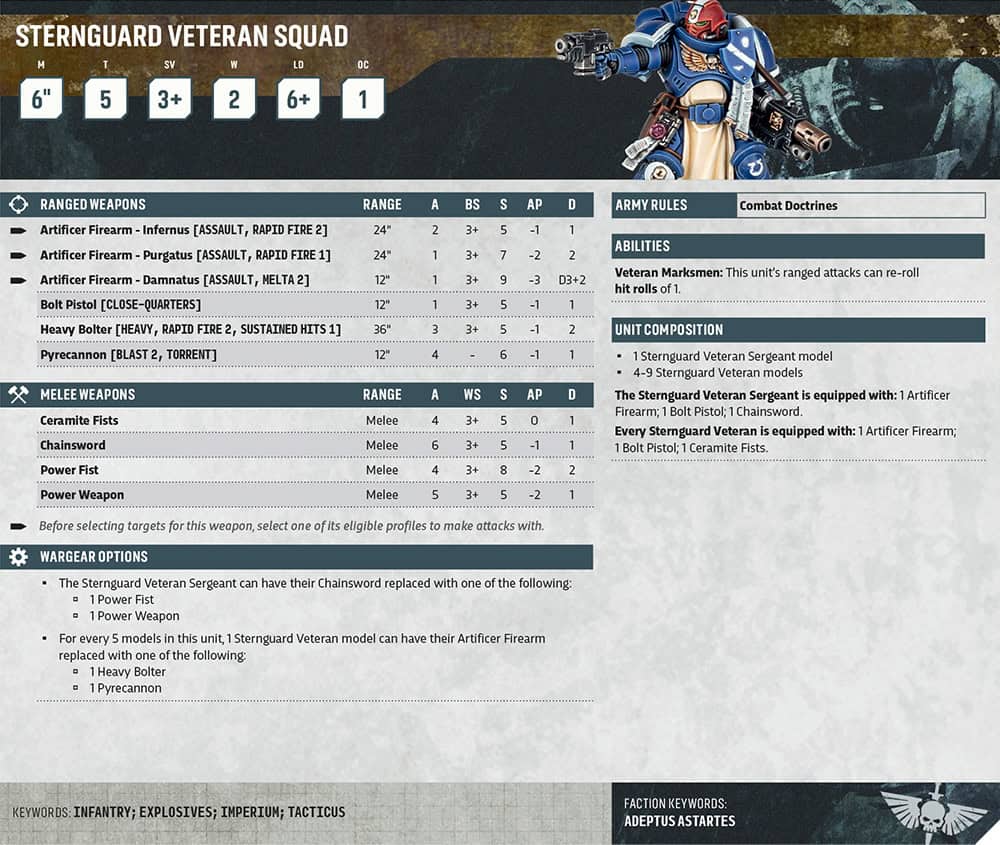This screenshot has width=1000, height=845.
Task: Click the Heavy Bolter weapon row name
Action: tap(75, 330)
